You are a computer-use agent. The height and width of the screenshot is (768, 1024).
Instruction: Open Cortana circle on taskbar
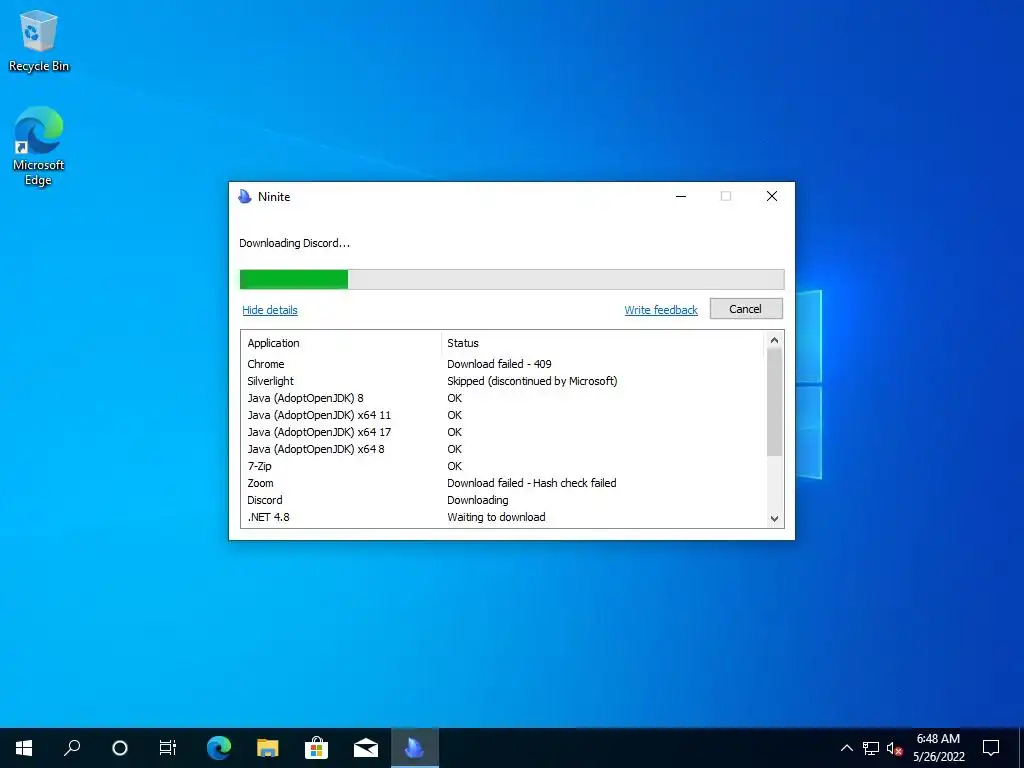click(120, 748)
